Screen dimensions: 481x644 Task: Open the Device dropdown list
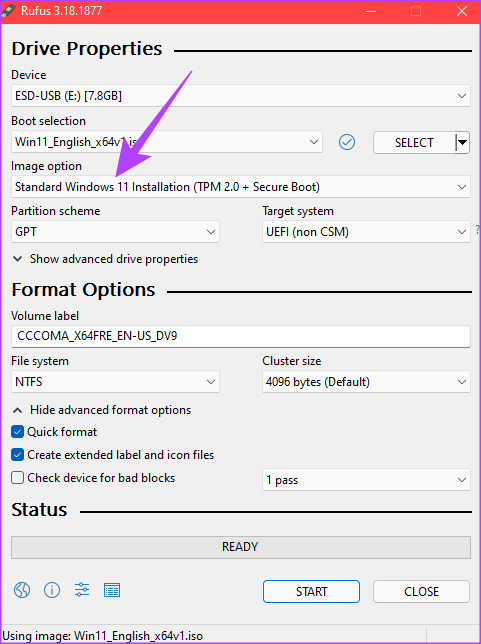click(x=241, y=96)
